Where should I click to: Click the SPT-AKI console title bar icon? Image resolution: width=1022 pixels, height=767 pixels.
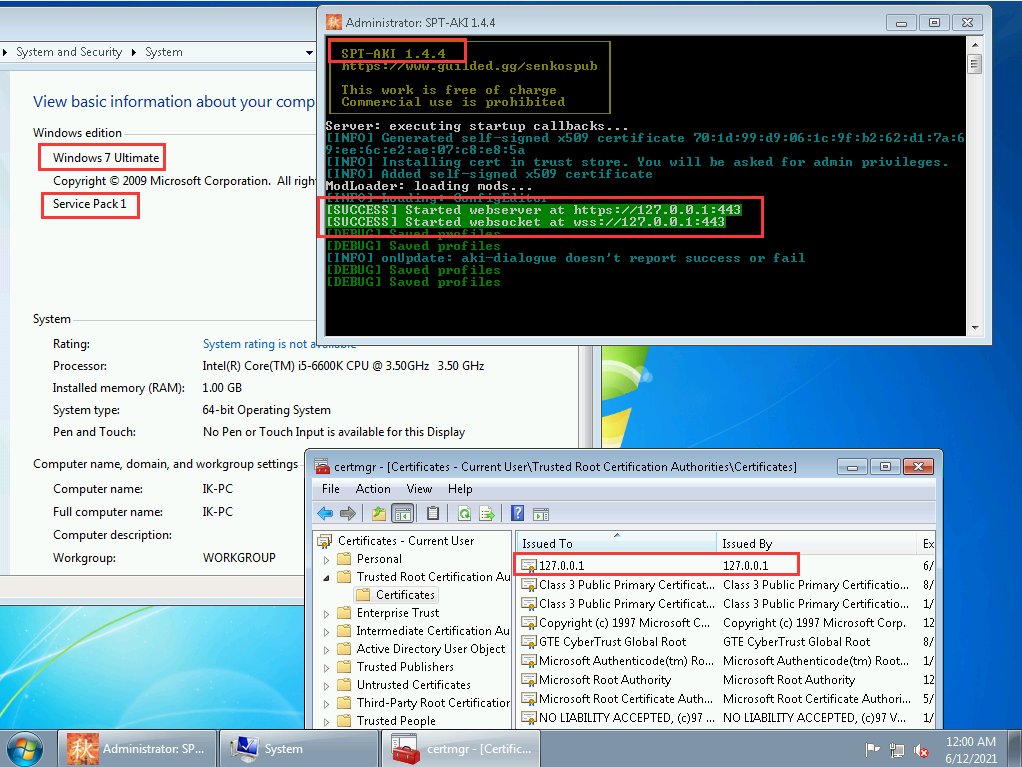(334, 22)
